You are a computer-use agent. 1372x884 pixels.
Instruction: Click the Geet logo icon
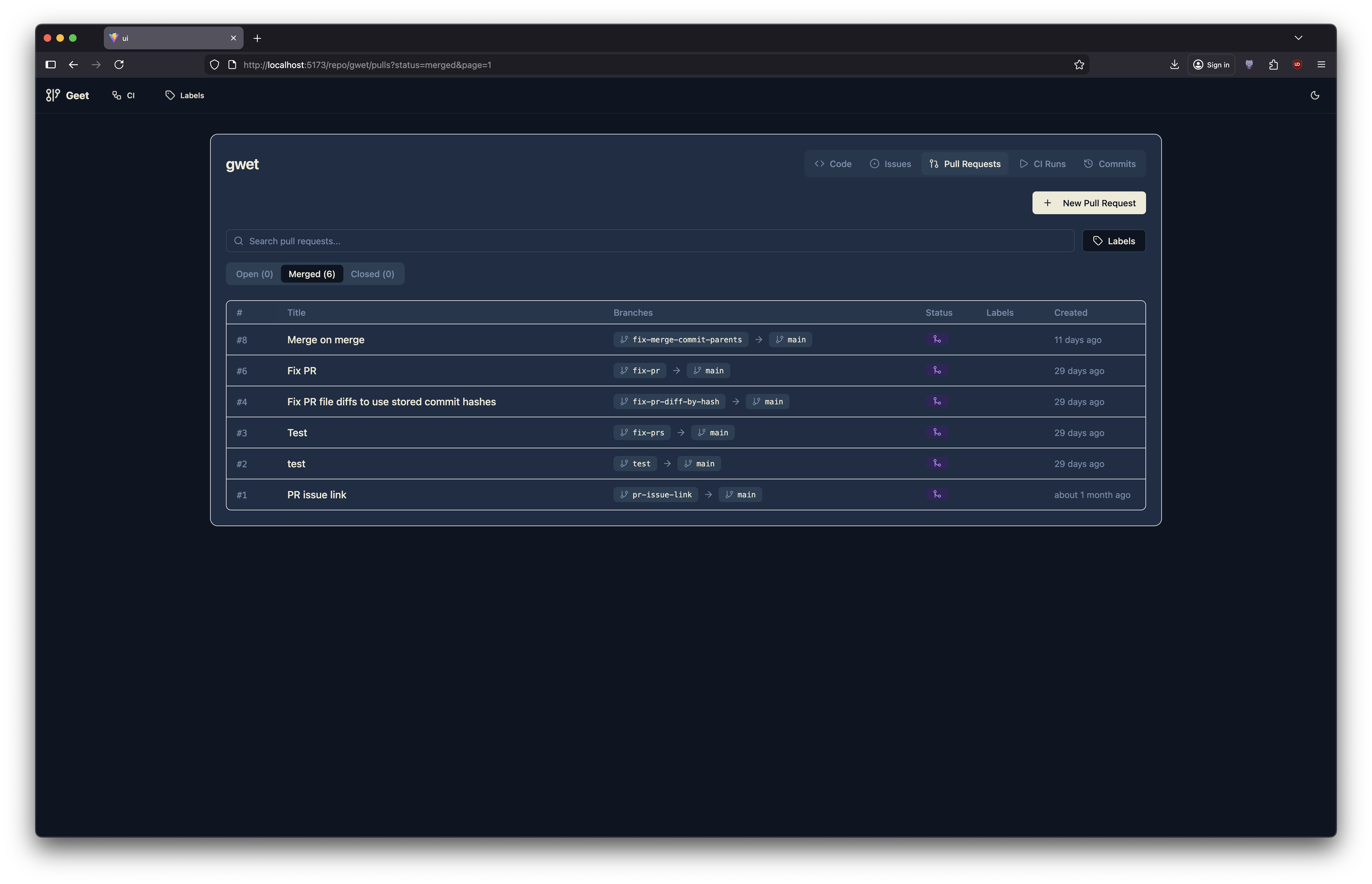[53, 95]
